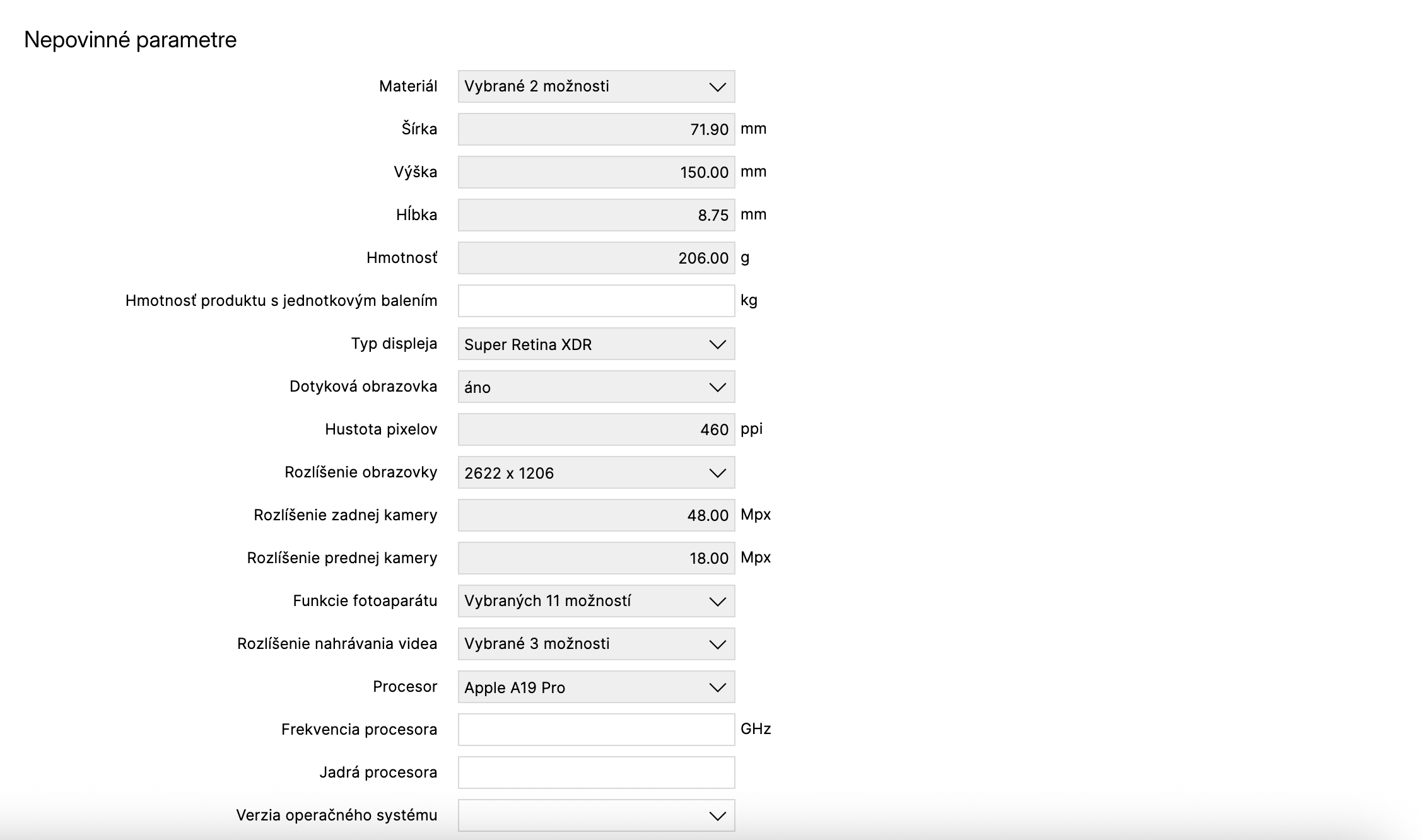Open the Verzia operačného systému dropdown
1423x840 pixels.
[x=595, y=815]
